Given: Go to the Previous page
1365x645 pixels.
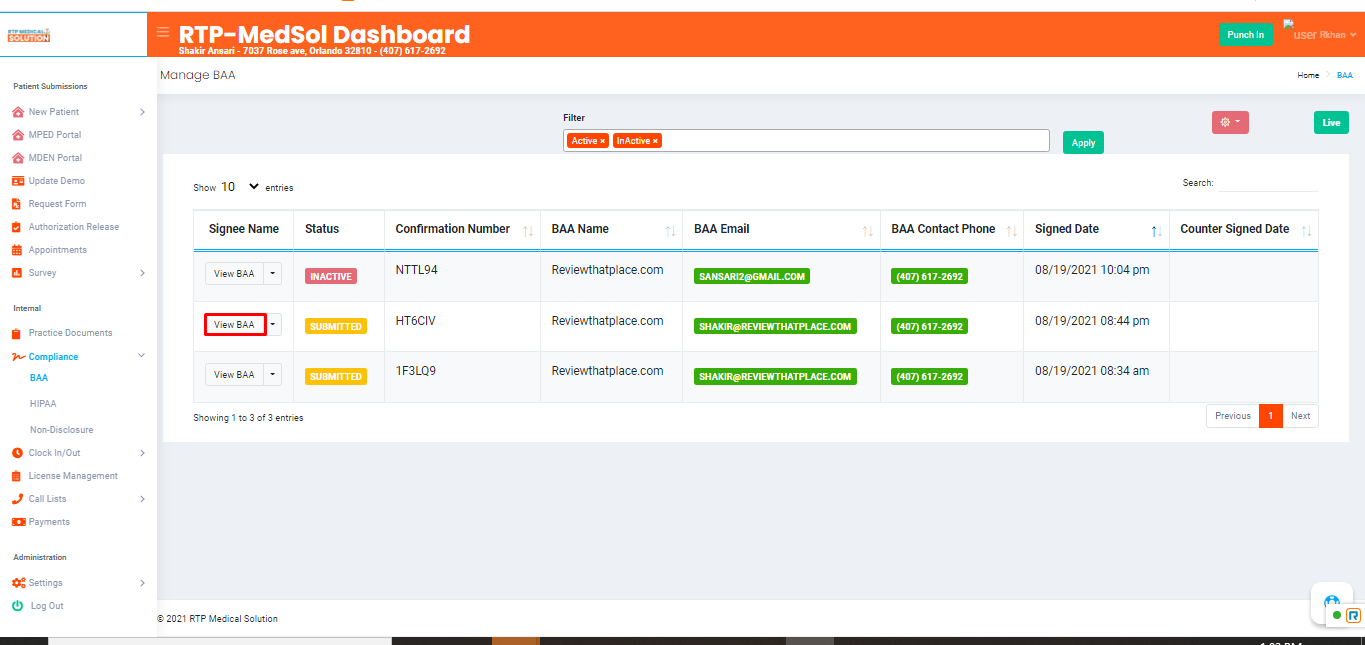Looking at the screenshot, I should point(1233,416).
